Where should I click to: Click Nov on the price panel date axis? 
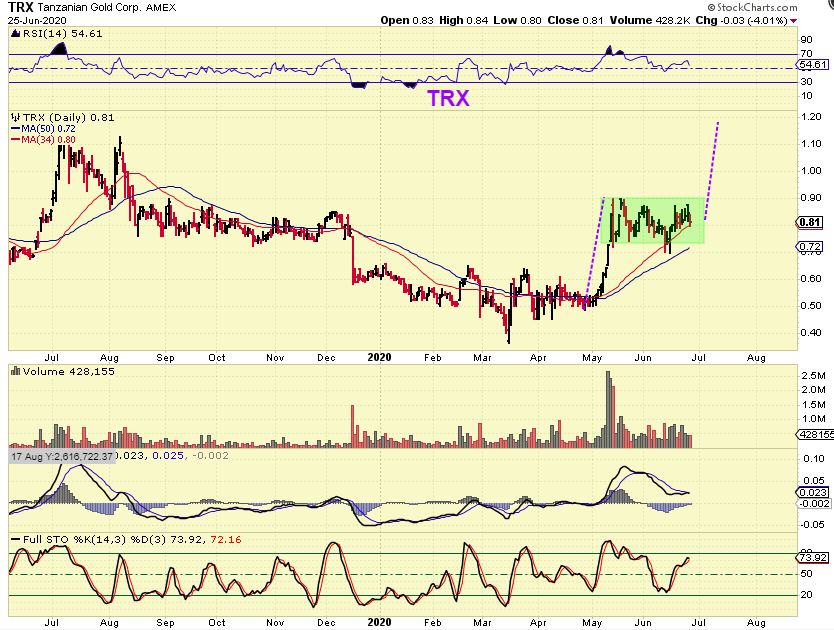coord(275,358)
